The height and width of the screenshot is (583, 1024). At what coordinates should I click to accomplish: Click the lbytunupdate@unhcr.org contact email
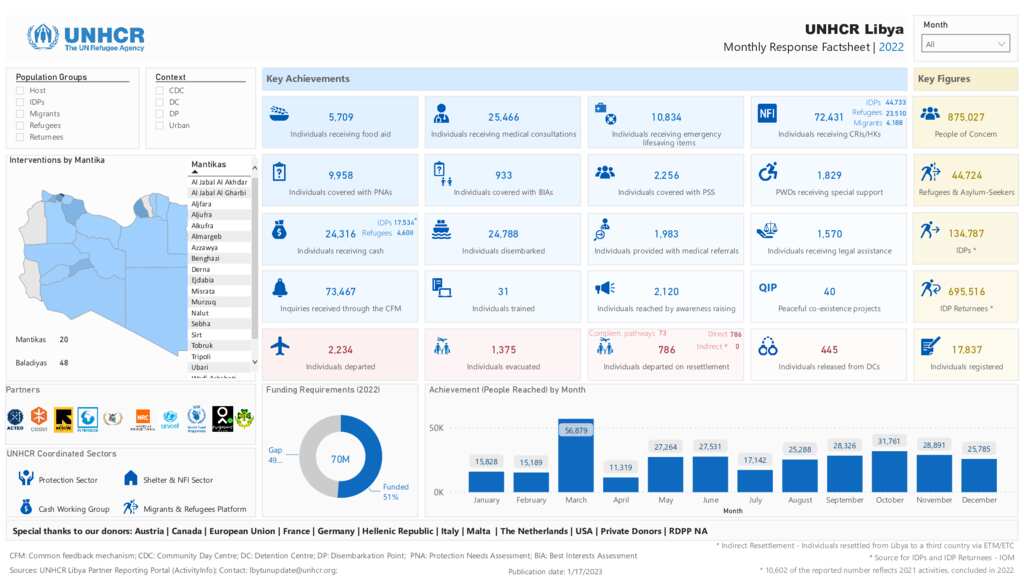[293, 570]
